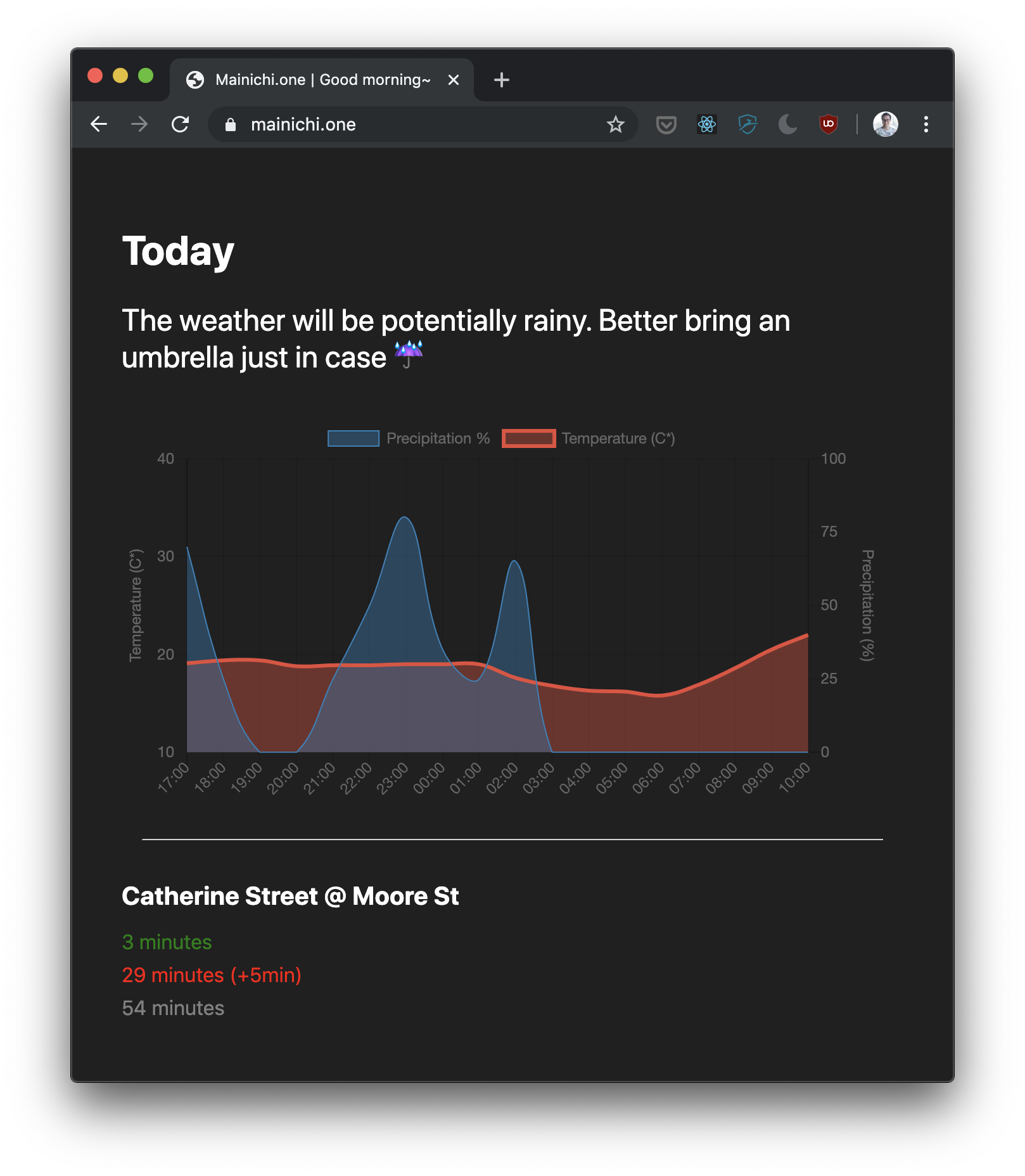The width and height of the screenshot is (1025, 1176).
Task: Click the 29 minutes (+5min) arrival
Action: point(212,975)
